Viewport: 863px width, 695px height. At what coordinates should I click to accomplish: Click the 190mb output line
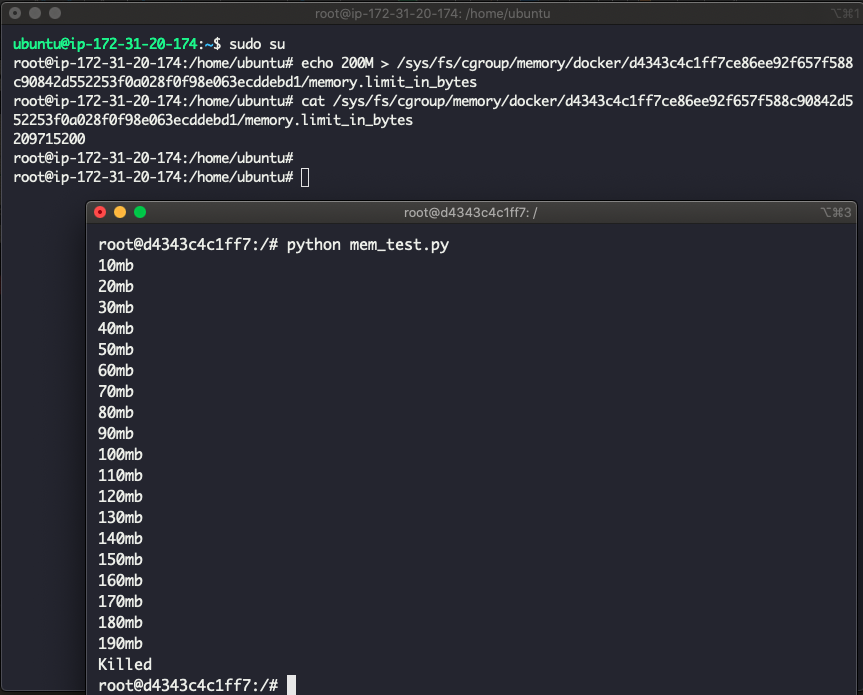(121, 643)
